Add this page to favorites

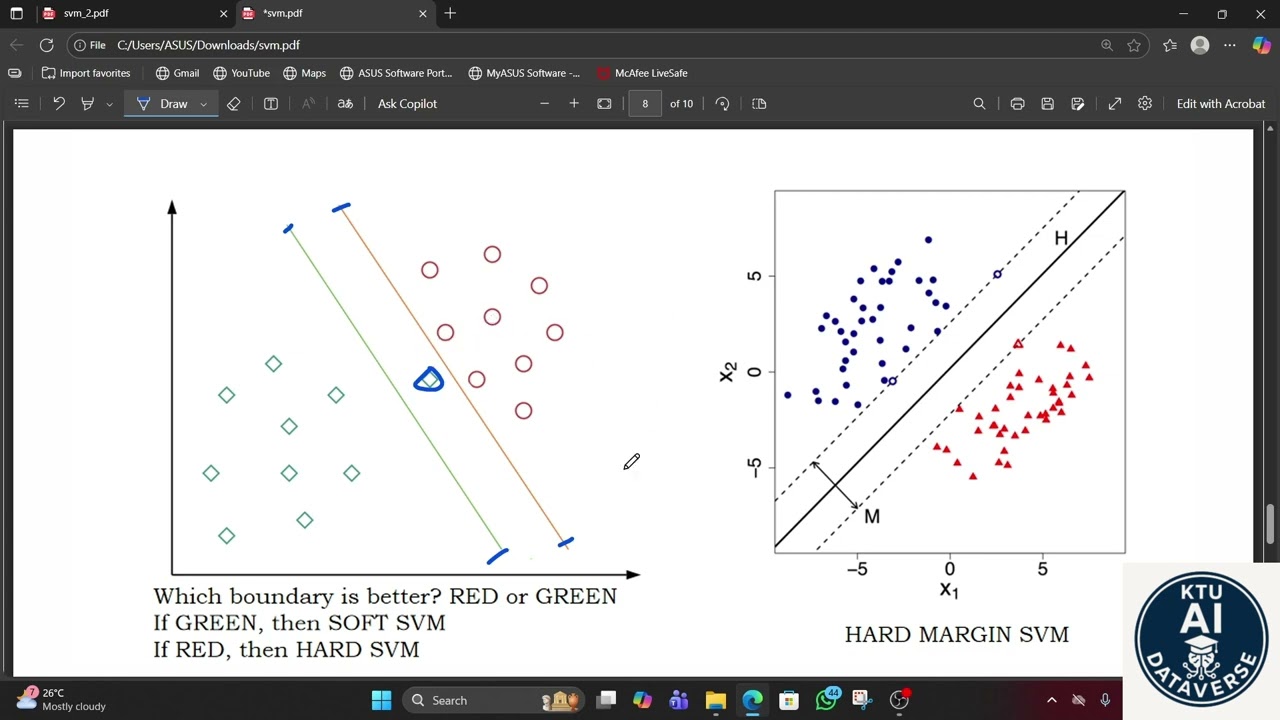point(1134,45)
